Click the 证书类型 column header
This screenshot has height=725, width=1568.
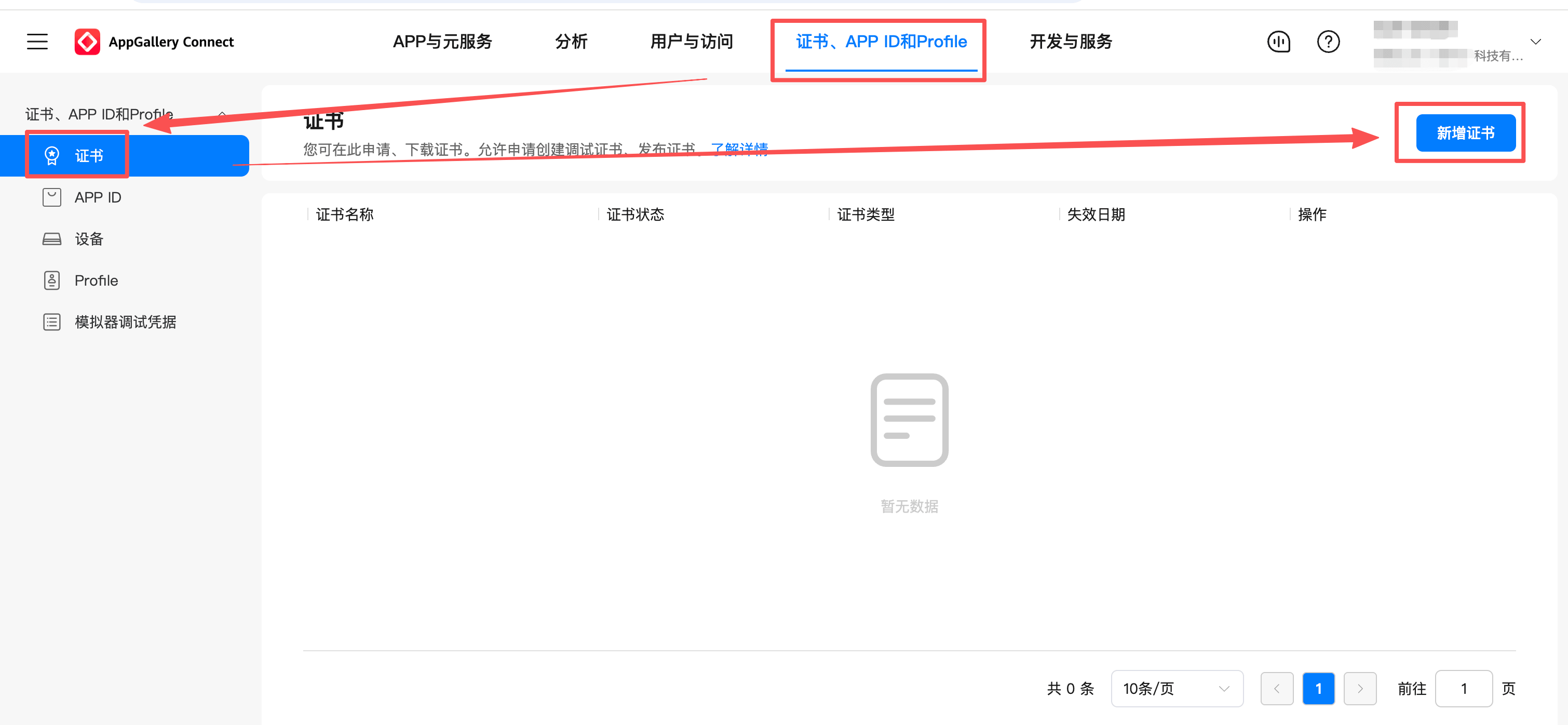click(866, 214)
